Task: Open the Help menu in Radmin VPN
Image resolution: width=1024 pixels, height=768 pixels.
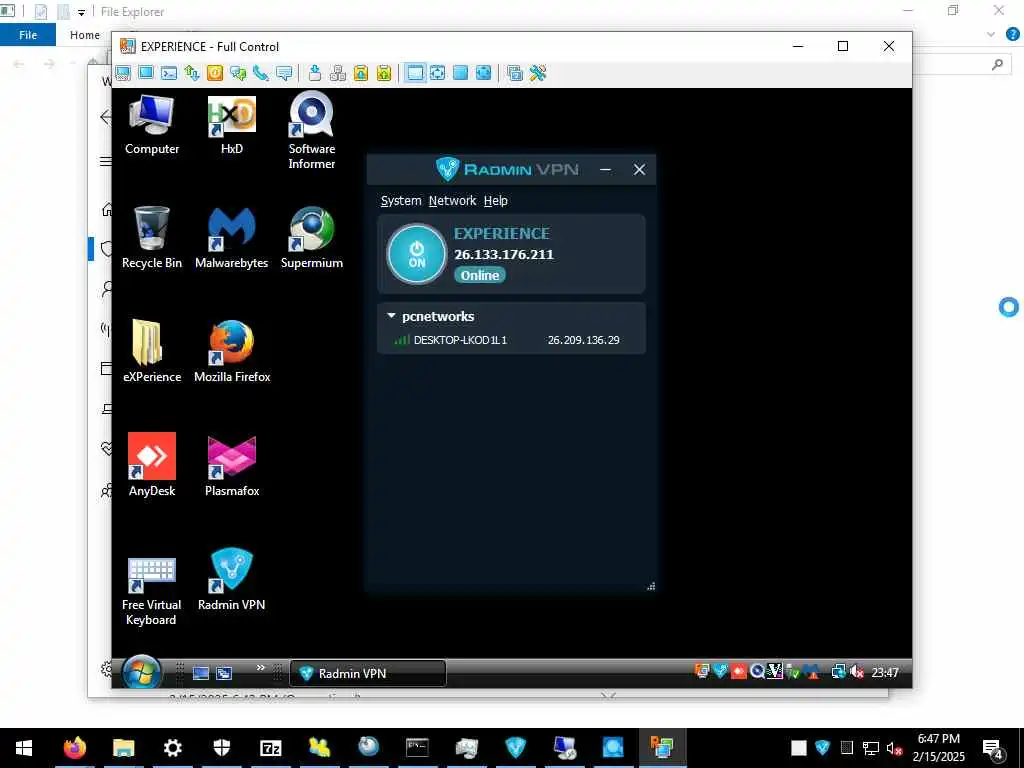Action: tap(496, 200)
